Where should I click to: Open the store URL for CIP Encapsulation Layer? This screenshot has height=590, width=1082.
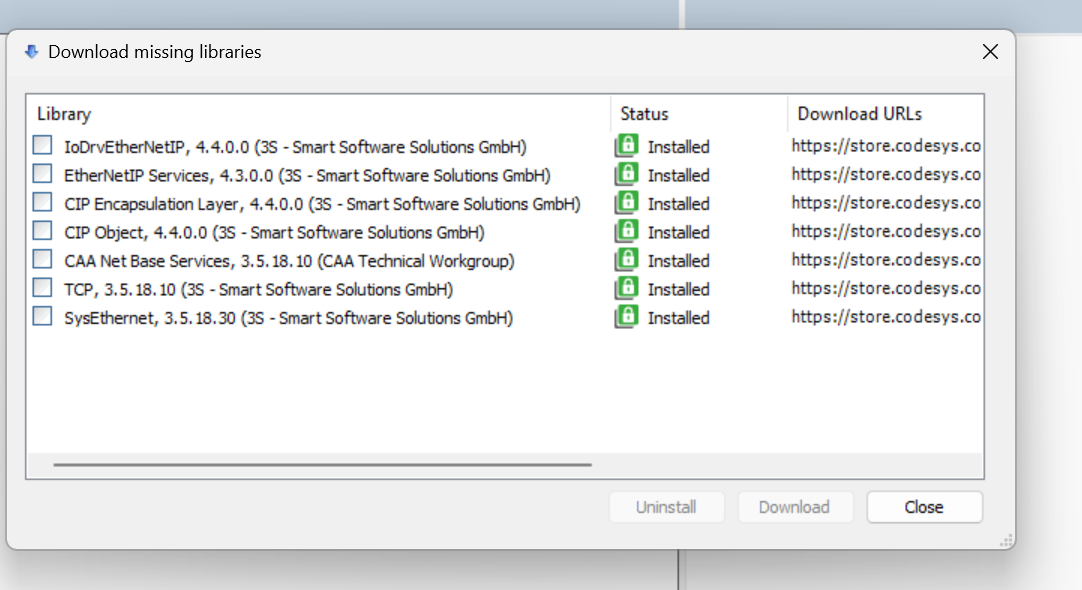pyautogui.click(x=886, y=203)
